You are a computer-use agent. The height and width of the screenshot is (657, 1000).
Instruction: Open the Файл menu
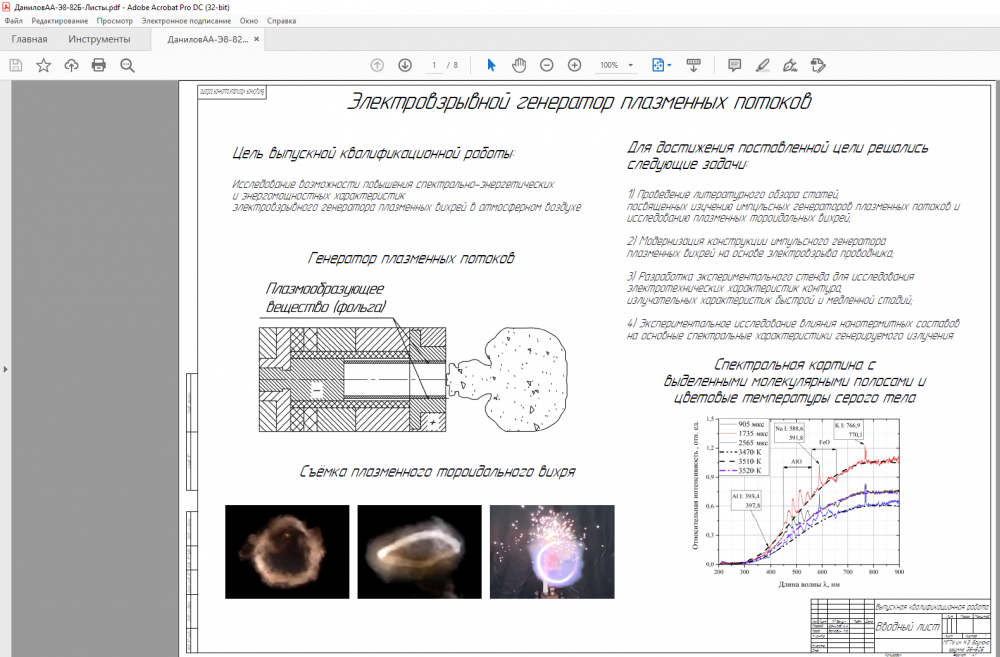[13, 20]
